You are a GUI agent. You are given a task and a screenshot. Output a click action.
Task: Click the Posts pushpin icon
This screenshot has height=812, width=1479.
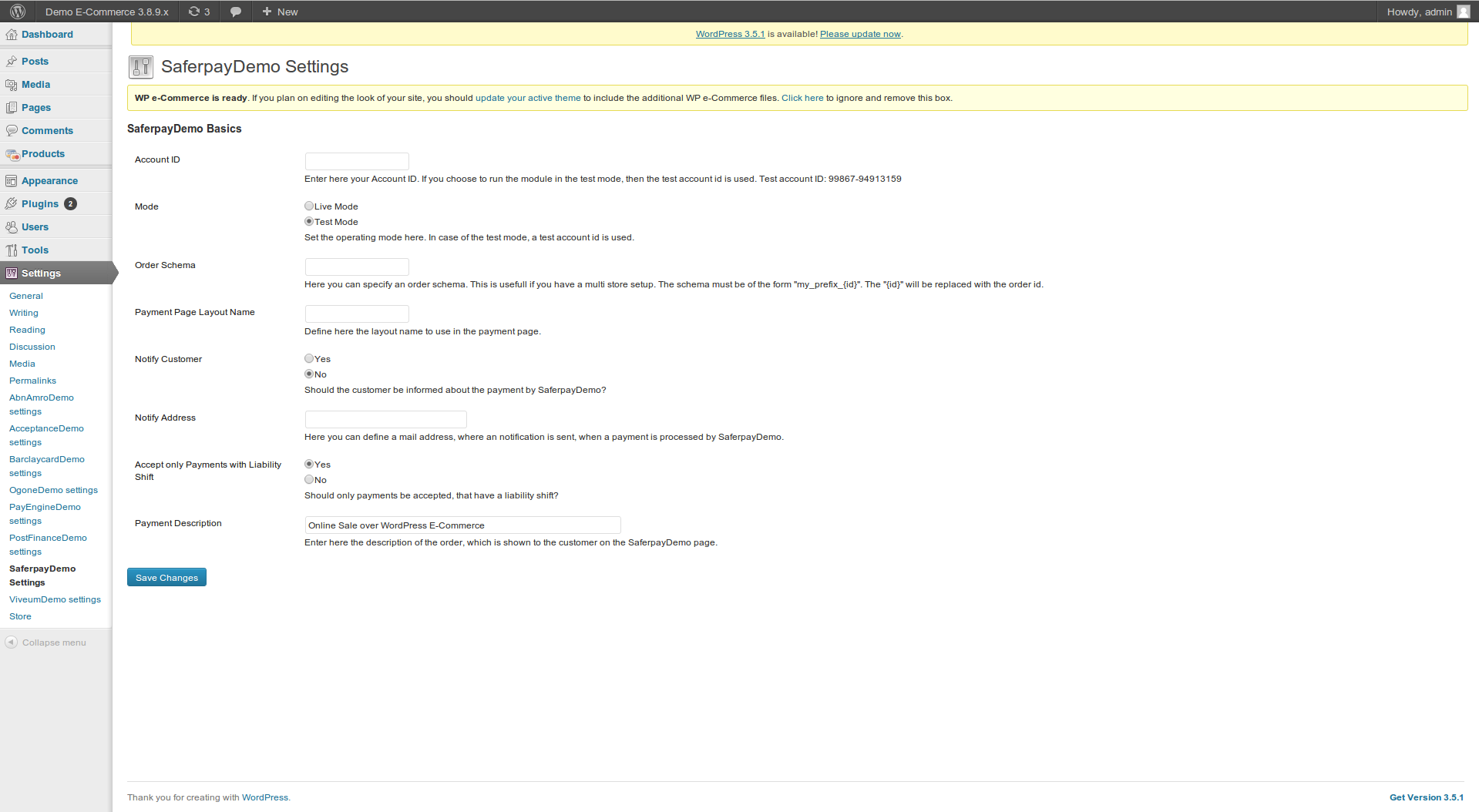[11, 62]
